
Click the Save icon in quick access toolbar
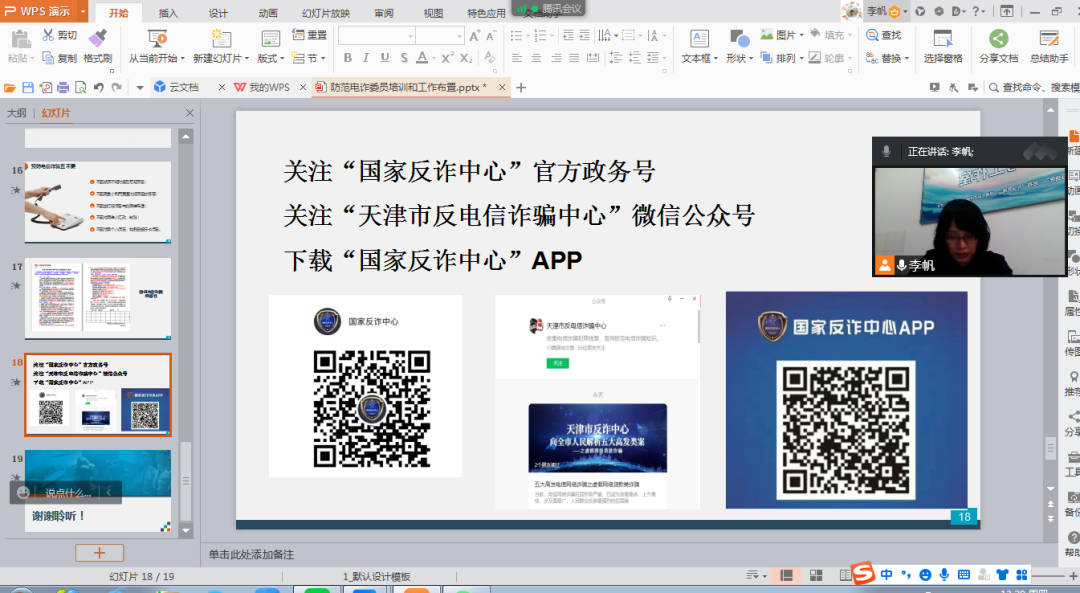pos(28,88)
